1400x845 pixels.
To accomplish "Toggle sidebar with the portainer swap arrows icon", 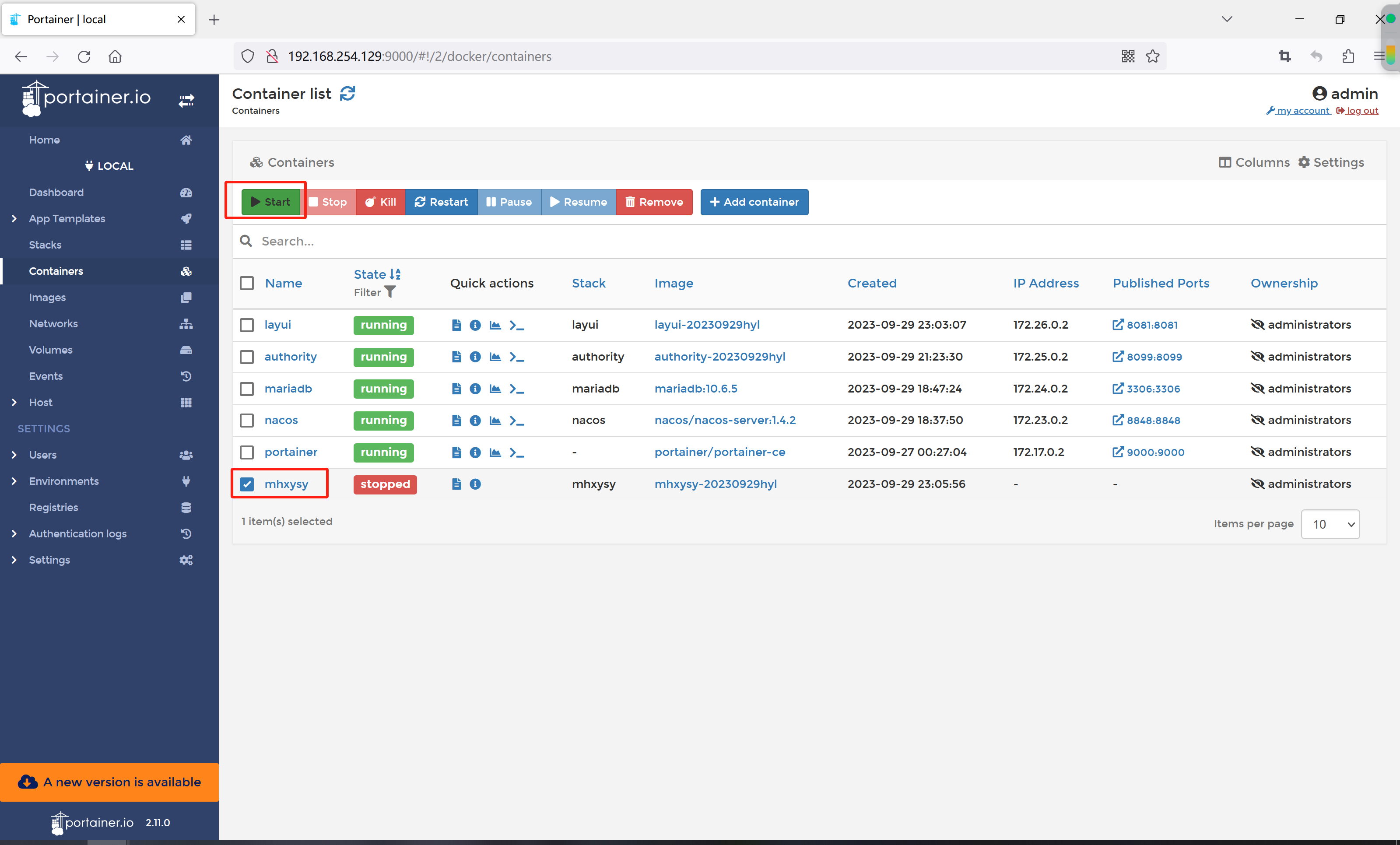I will point(186,101).
